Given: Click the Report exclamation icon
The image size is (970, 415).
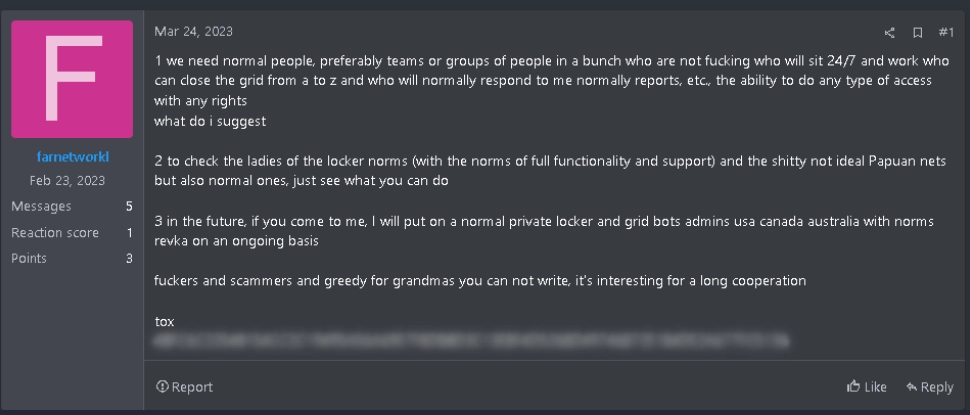Looking at the screenshot, I should click(x=162, y=387).
